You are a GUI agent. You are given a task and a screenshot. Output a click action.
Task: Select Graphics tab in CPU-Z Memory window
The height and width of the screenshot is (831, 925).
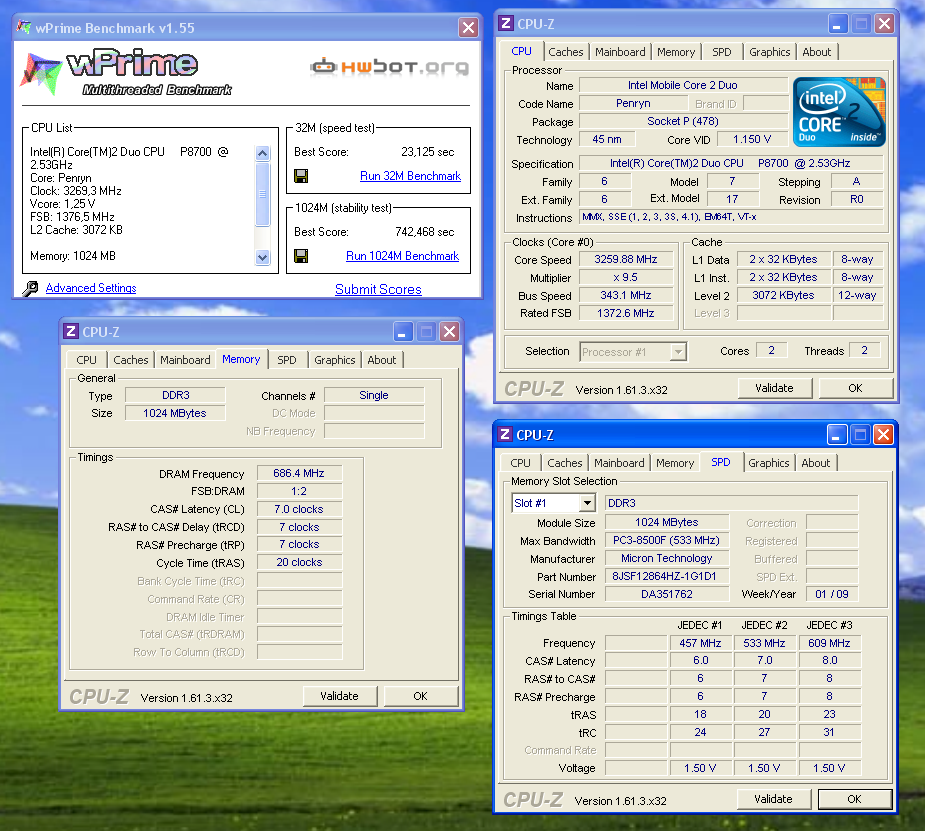pos(334,360)
